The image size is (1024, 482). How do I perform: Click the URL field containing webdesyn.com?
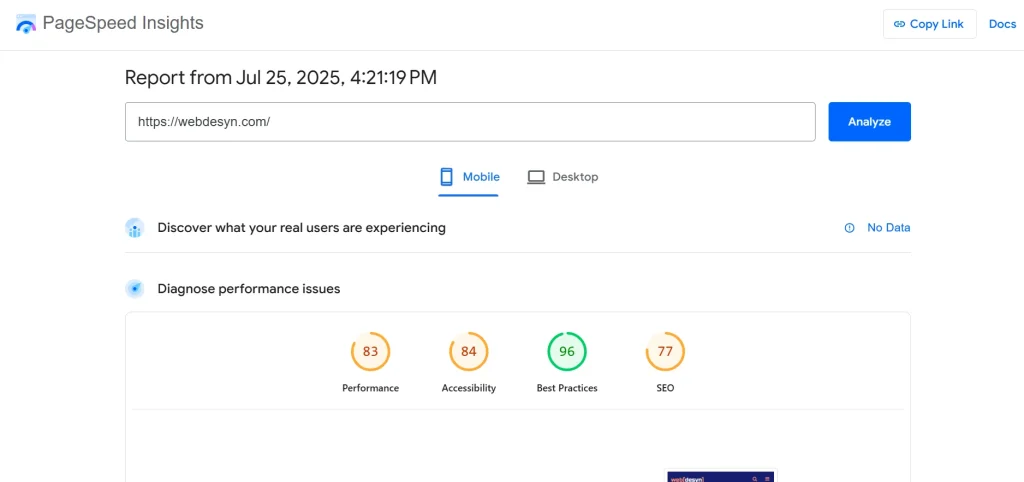(x=470, y=122)
